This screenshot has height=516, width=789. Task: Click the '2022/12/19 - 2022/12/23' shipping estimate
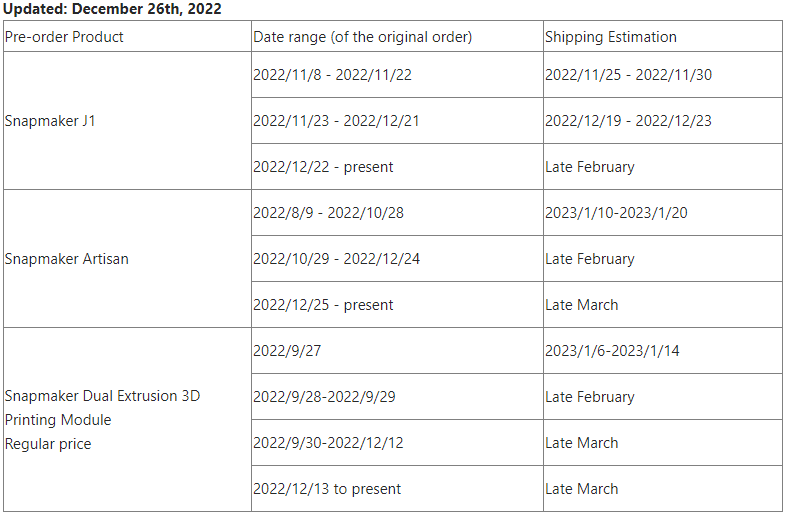628,121
